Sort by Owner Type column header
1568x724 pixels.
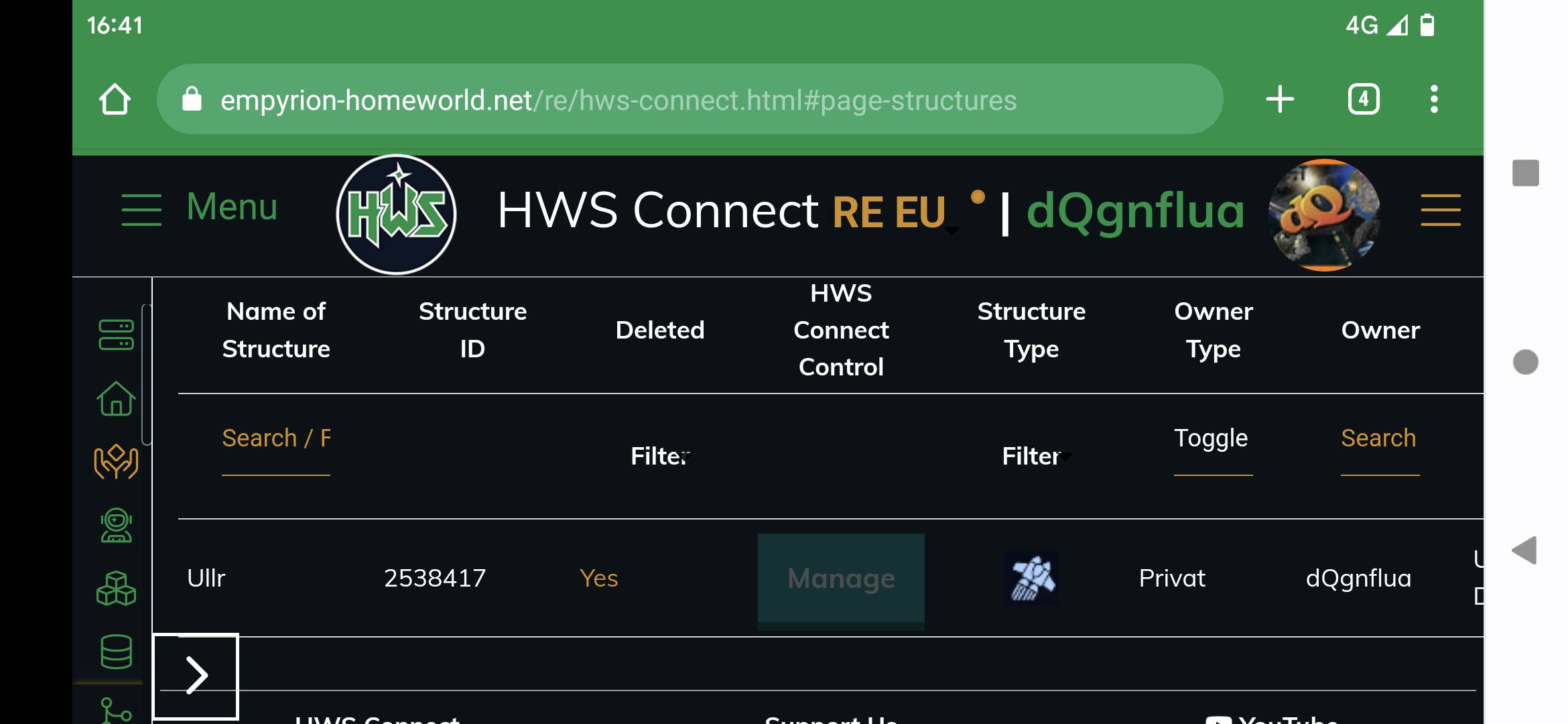tap(1214, 330)
